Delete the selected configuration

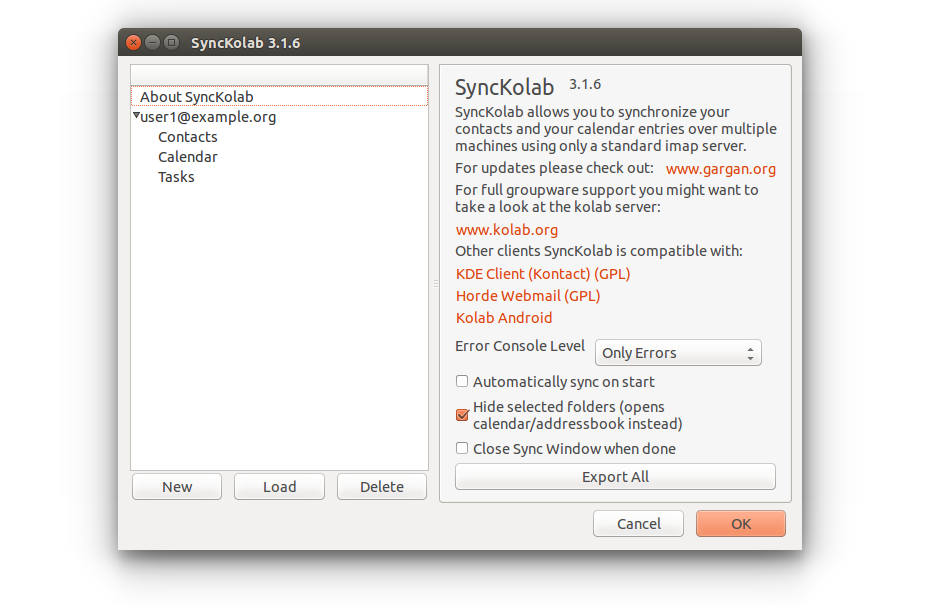click(x=381, y=487)
